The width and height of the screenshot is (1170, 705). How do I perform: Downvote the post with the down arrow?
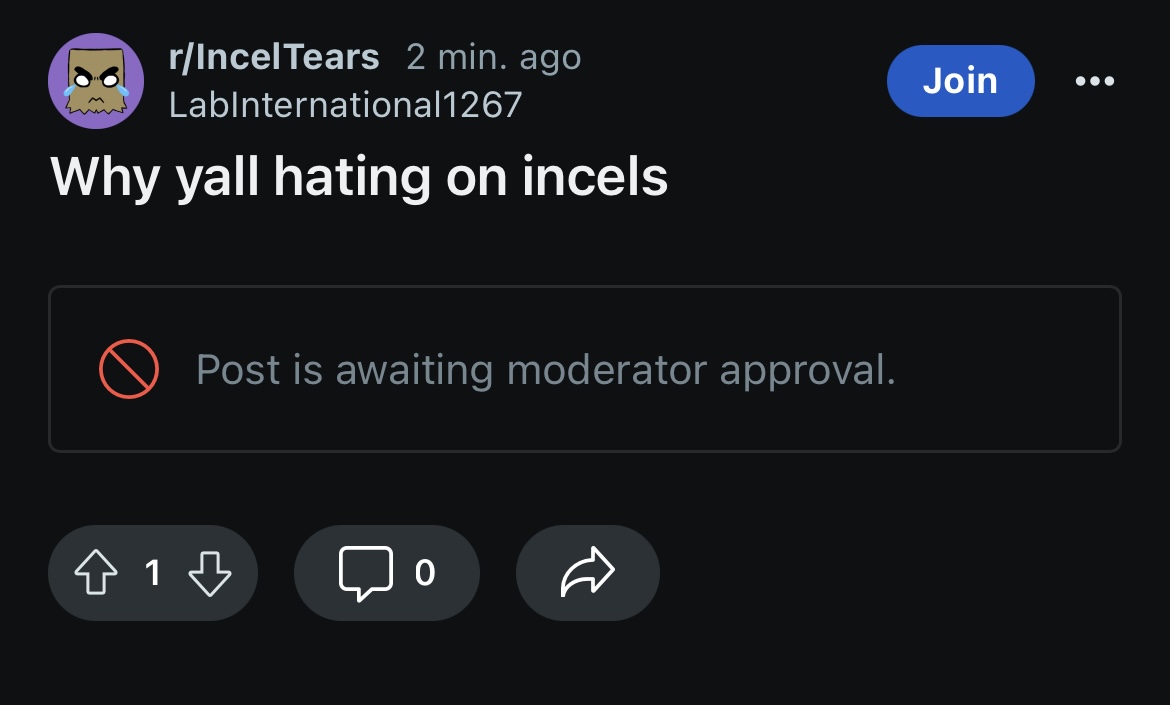click(x=210, y=573)
